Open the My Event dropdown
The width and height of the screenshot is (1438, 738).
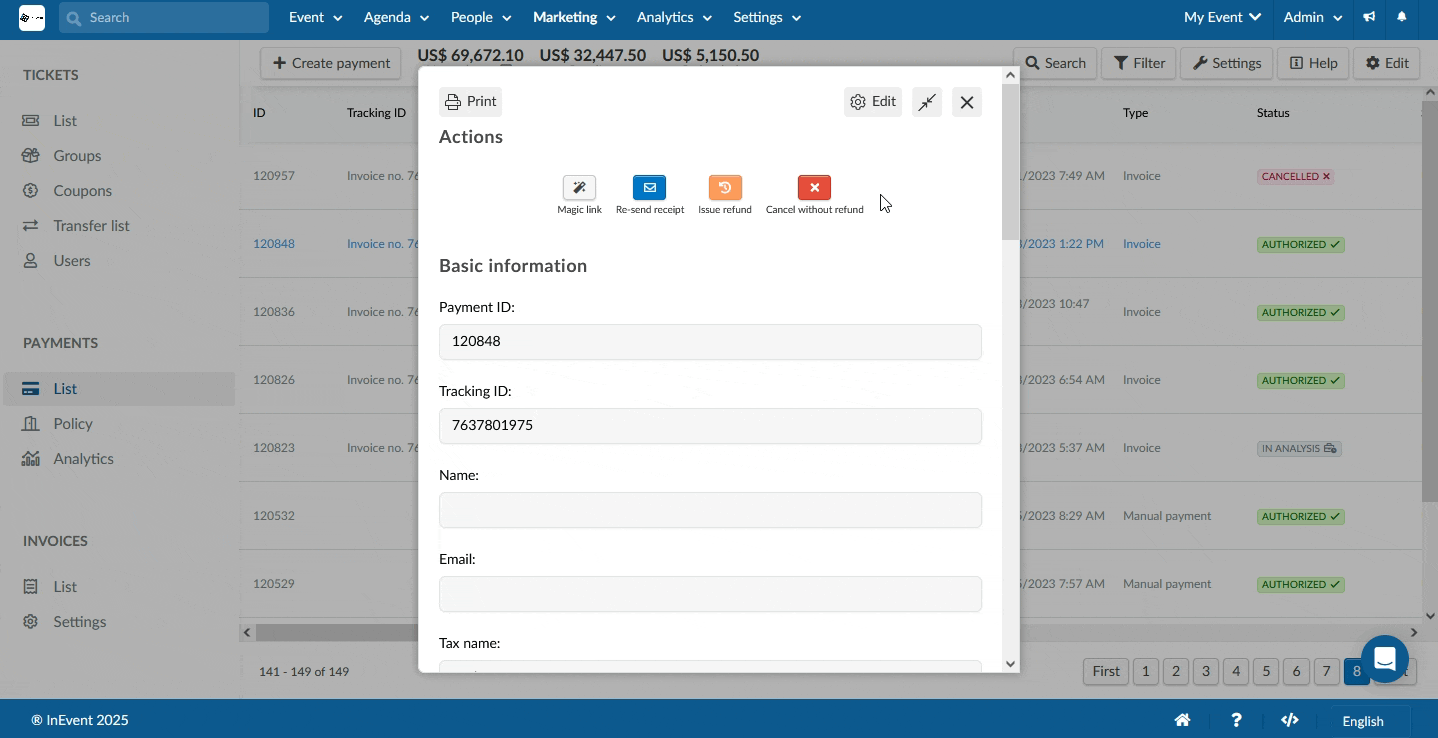1222,17
